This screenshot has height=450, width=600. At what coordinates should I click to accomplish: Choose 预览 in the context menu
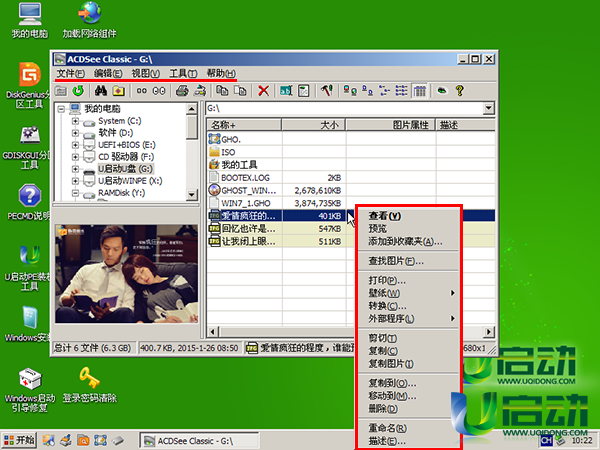409,229
